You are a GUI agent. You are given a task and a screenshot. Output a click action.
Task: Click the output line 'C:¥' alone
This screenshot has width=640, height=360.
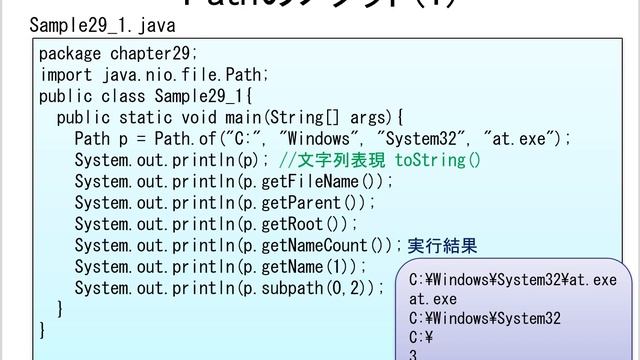pyautogui.click(x=421, y=338)
